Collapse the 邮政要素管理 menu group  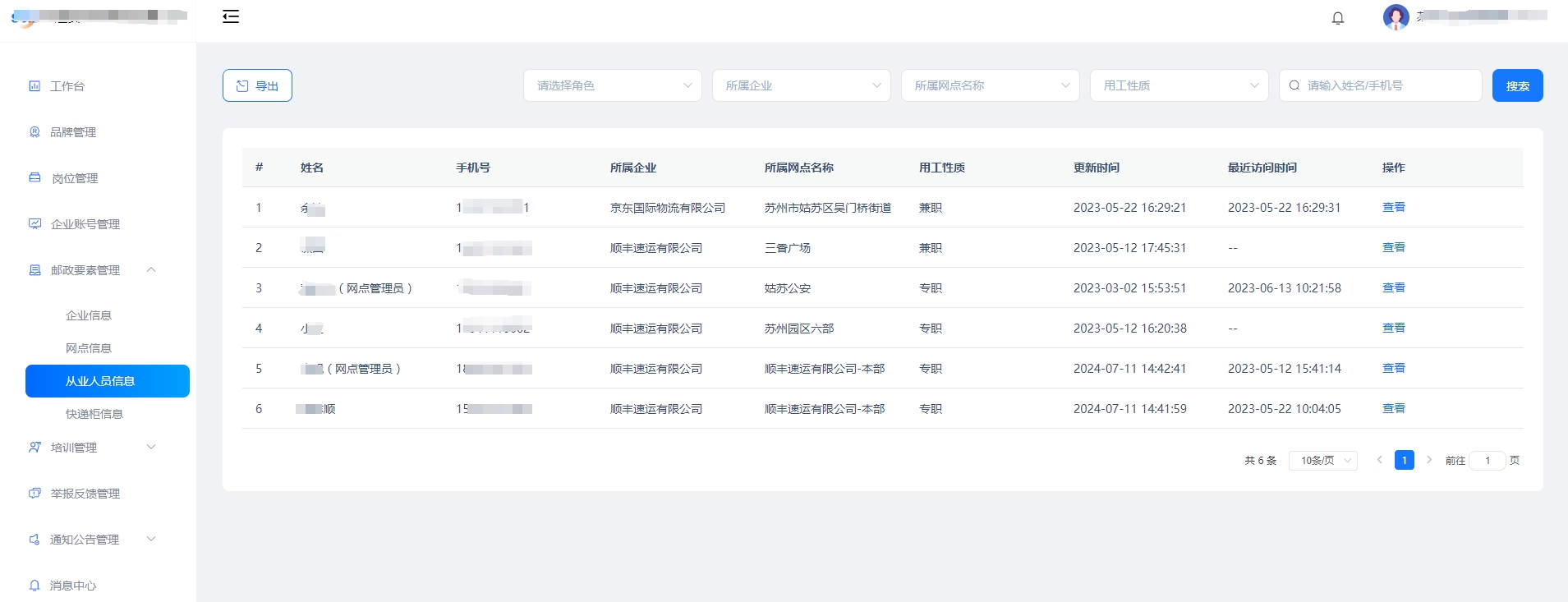151,270
